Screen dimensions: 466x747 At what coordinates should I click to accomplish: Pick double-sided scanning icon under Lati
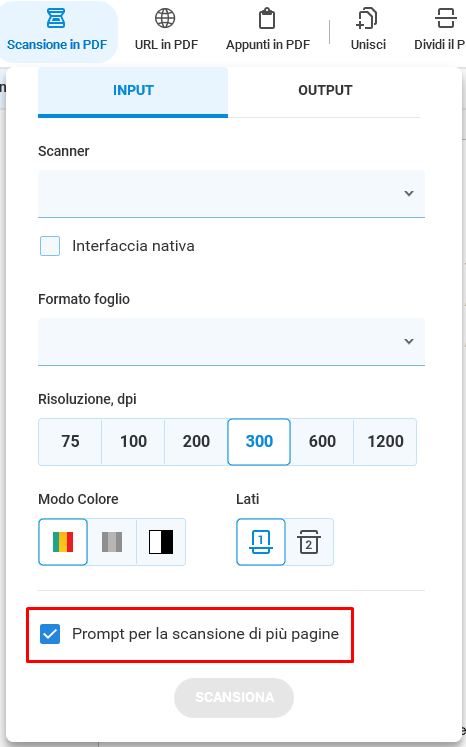[x=309, y=542]
